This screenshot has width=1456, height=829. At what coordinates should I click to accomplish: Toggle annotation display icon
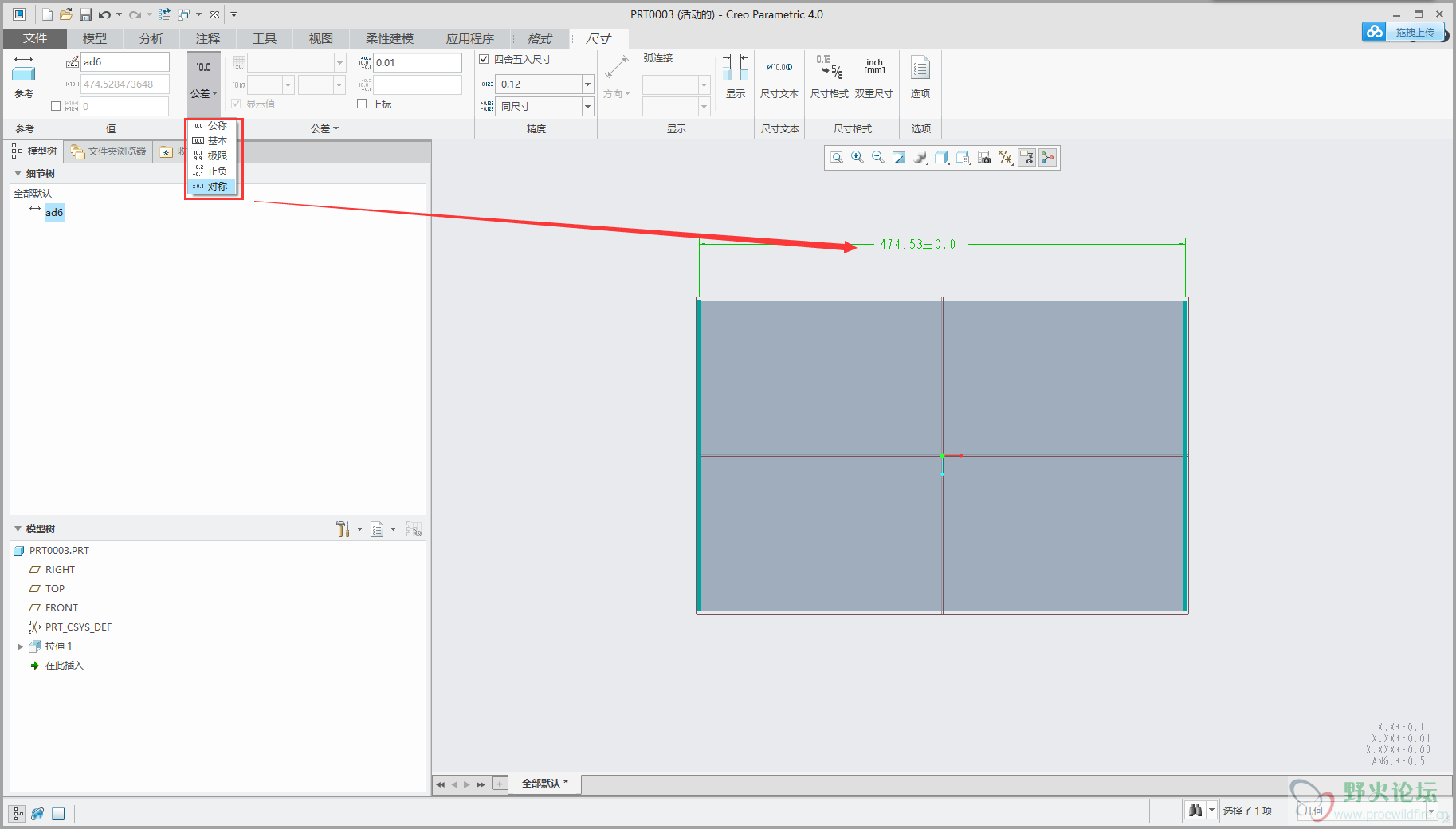[x=1026, y=158]
